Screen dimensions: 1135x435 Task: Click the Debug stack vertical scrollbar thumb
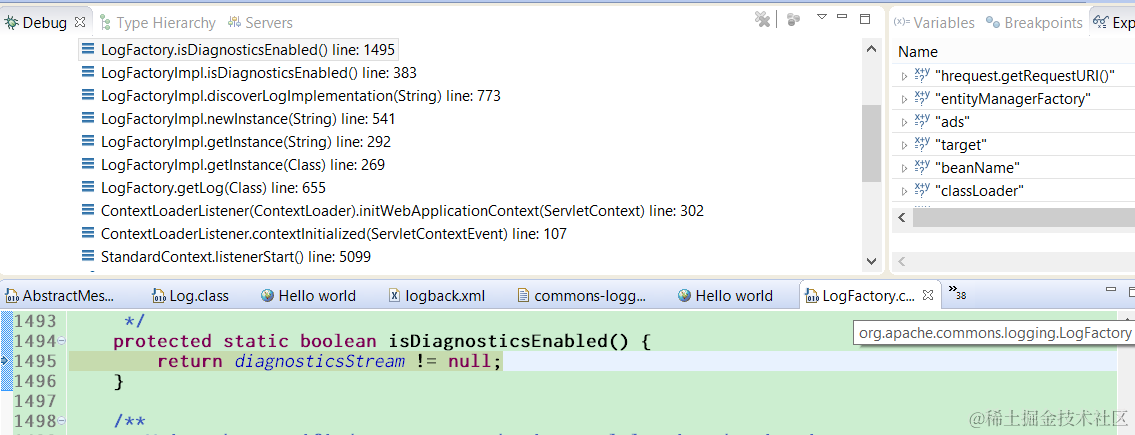(871, 143)
